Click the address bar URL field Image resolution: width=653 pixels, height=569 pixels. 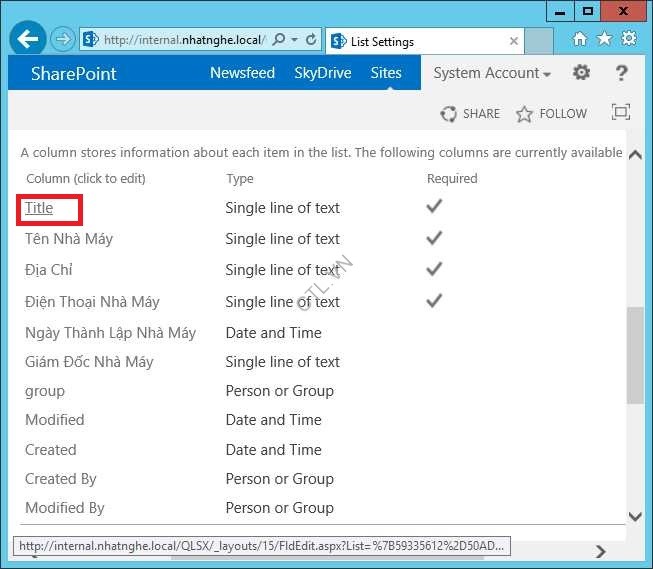180,40
